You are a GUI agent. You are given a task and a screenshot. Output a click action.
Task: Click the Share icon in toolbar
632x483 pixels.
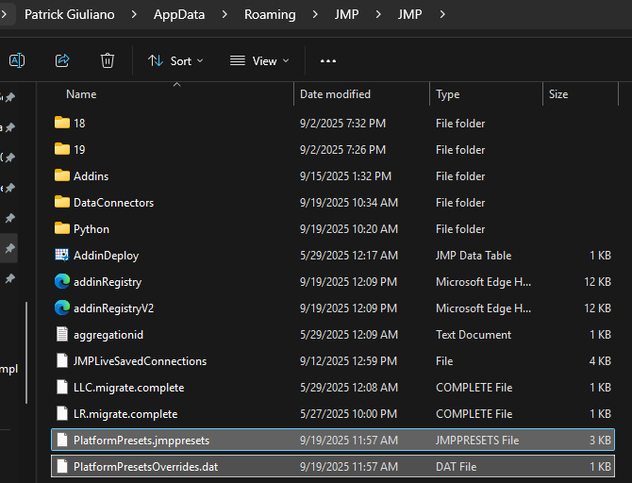click(62, 61)
